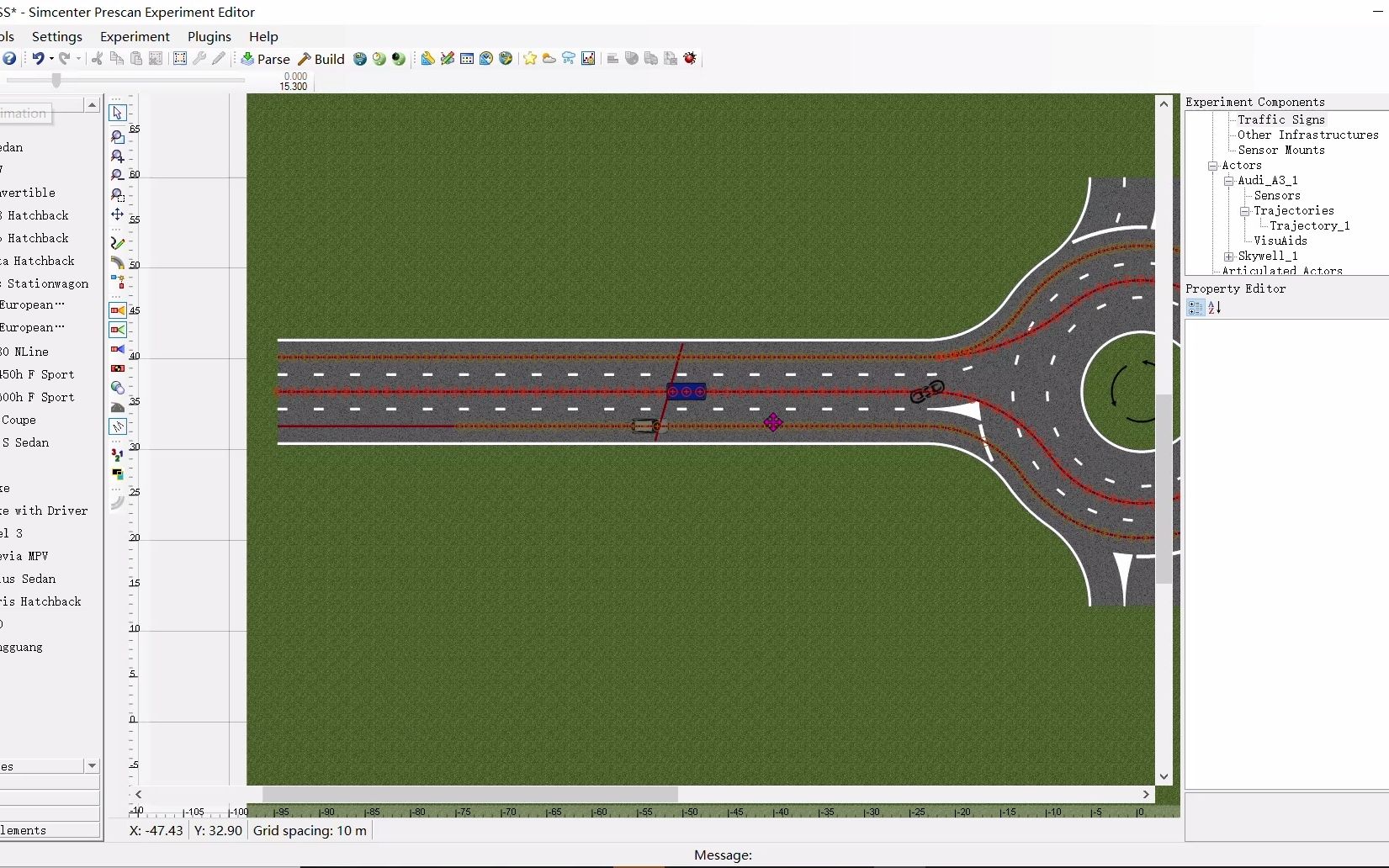
Task: Click the blue sensor cone icon
Action: [118, 349]
